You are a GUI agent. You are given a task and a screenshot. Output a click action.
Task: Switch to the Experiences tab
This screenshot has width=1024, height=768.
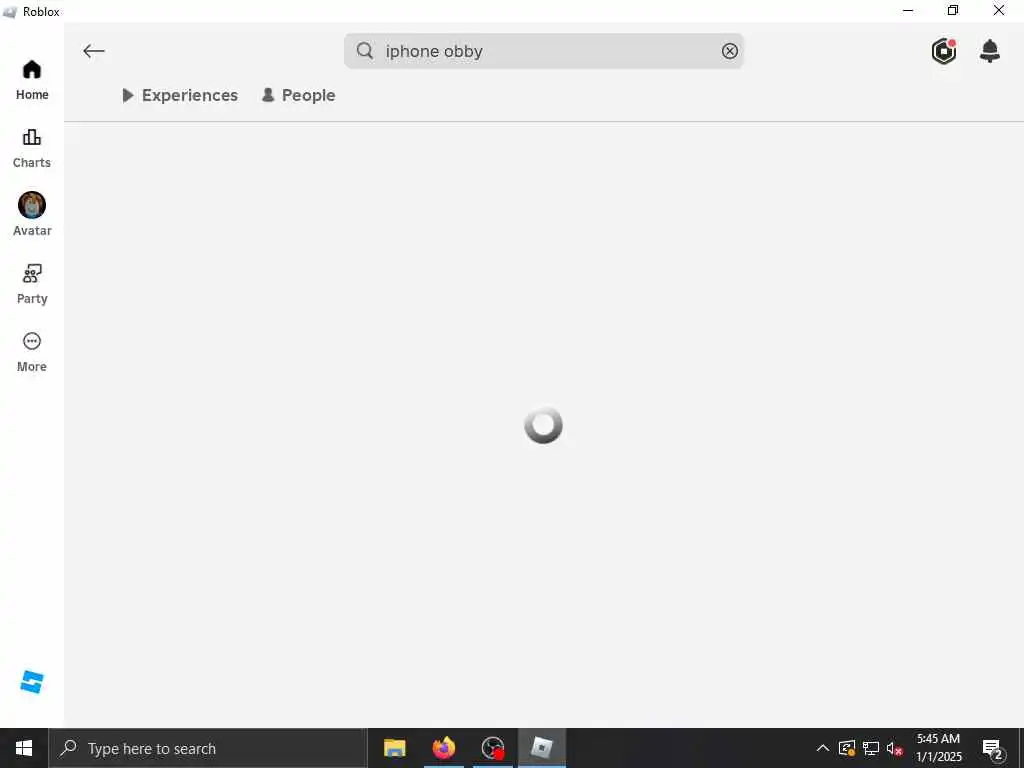180,95
